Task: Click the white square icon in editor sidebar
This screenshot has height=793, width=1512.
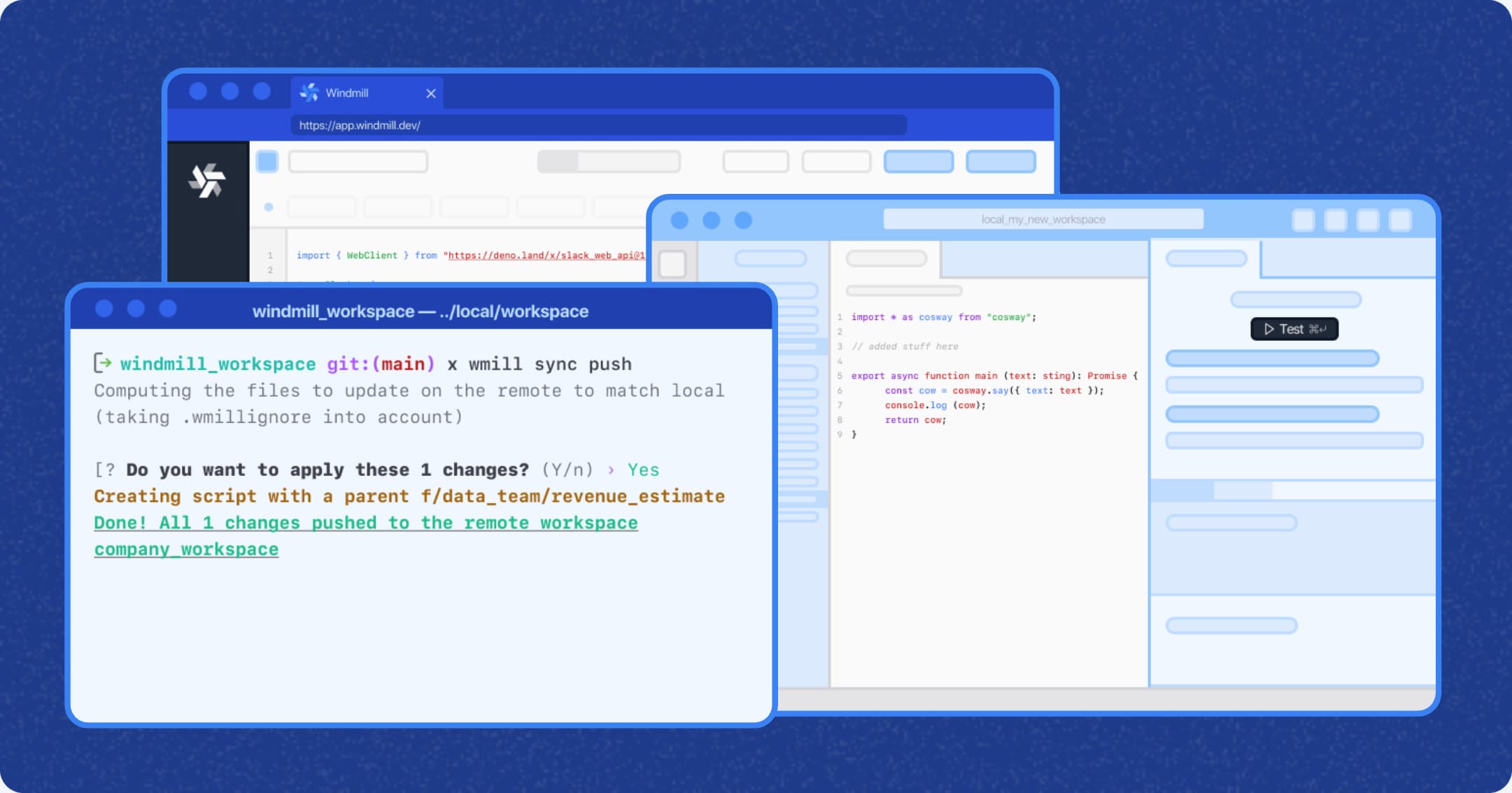Action: 673,264
